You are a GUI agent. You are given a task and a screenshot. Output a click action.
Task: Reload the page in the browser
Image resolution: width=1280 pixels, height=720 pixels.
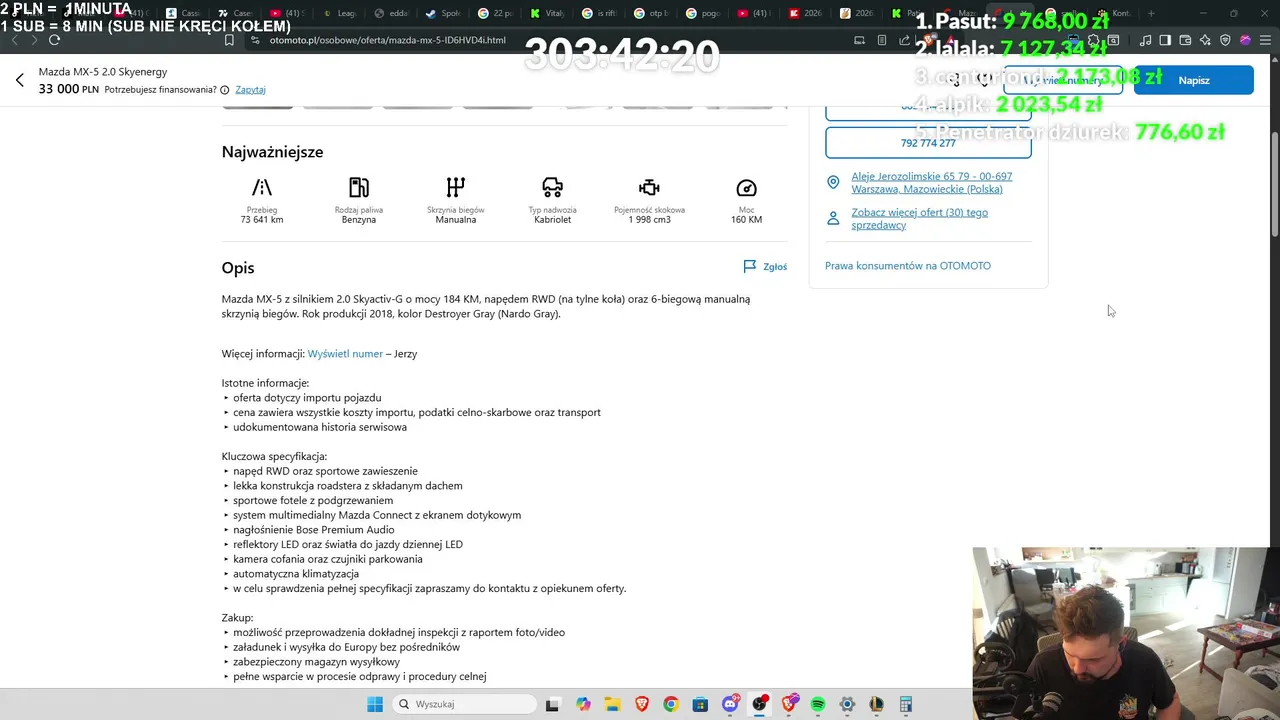click(x=54, y=40)
